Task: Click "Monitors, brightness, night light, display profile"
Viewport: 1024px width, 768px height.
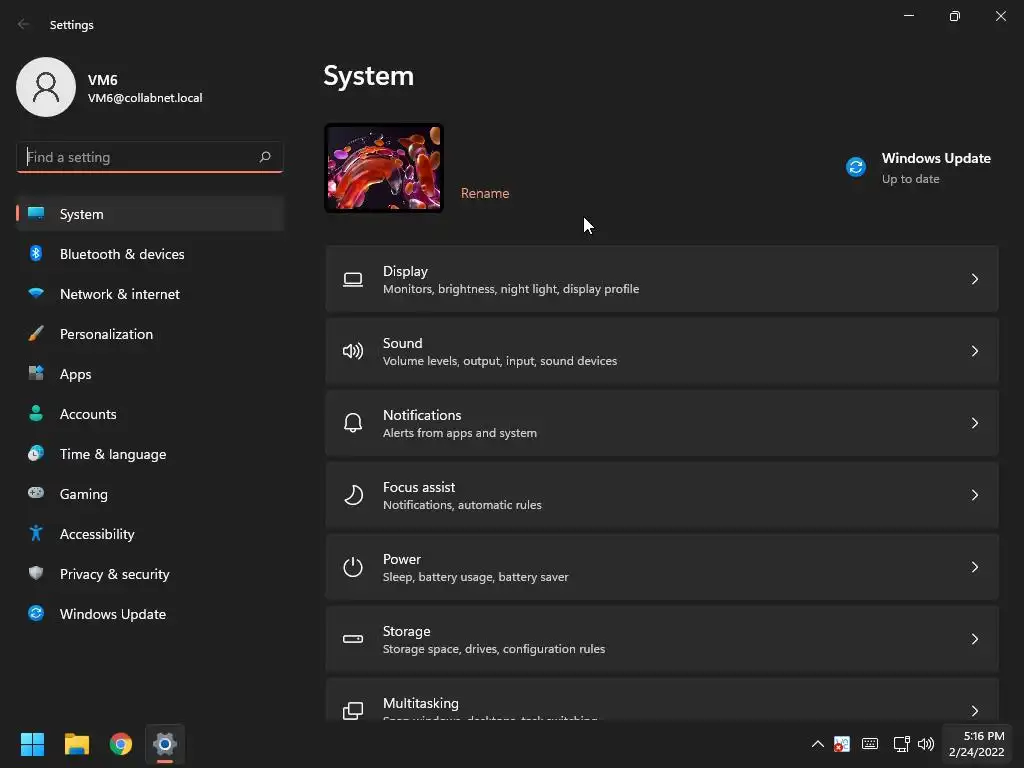Action: click(511, 289)
